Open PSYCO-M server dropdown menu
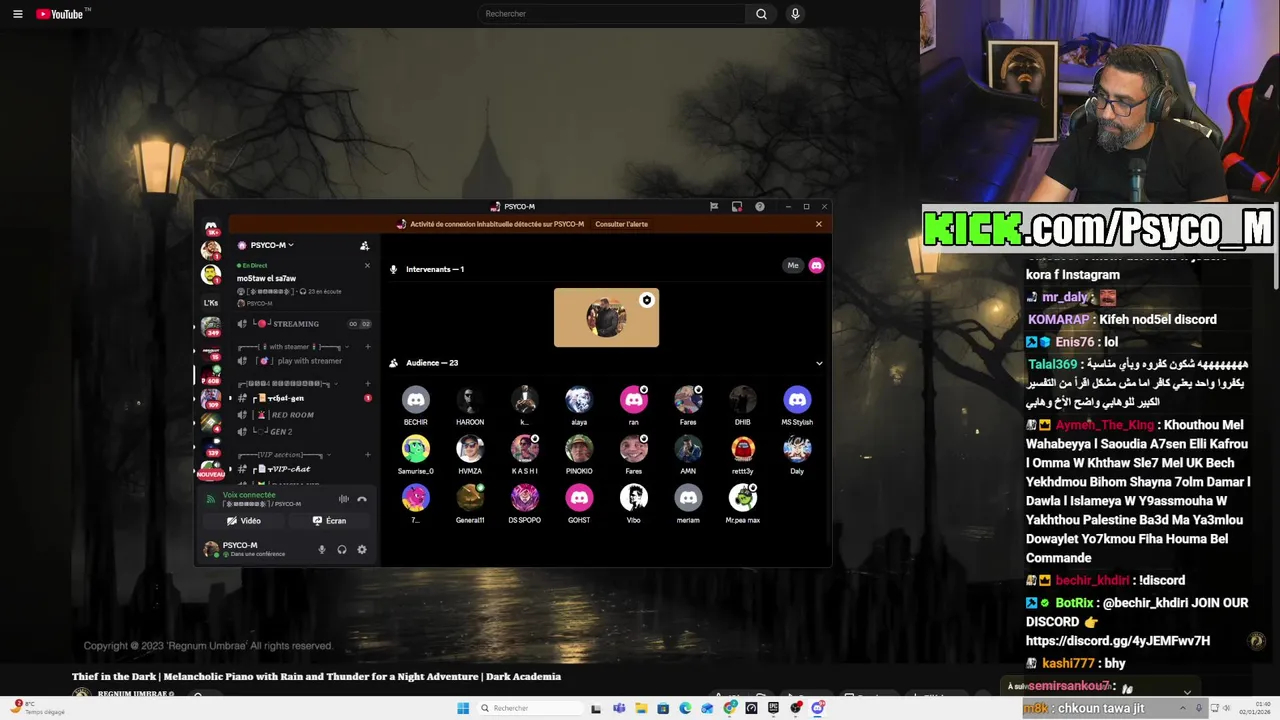 point(266,245)
